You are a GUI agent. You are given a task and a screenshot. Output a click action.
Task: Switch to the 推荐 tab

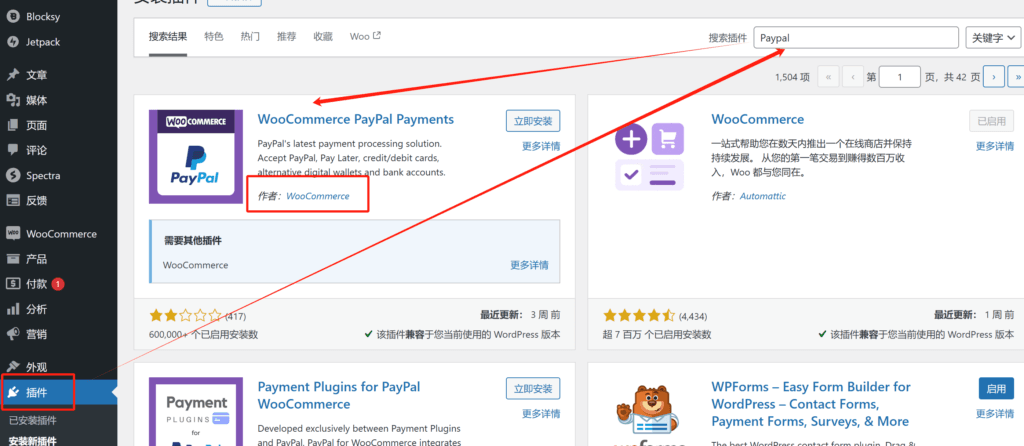[x=286, y=37]
